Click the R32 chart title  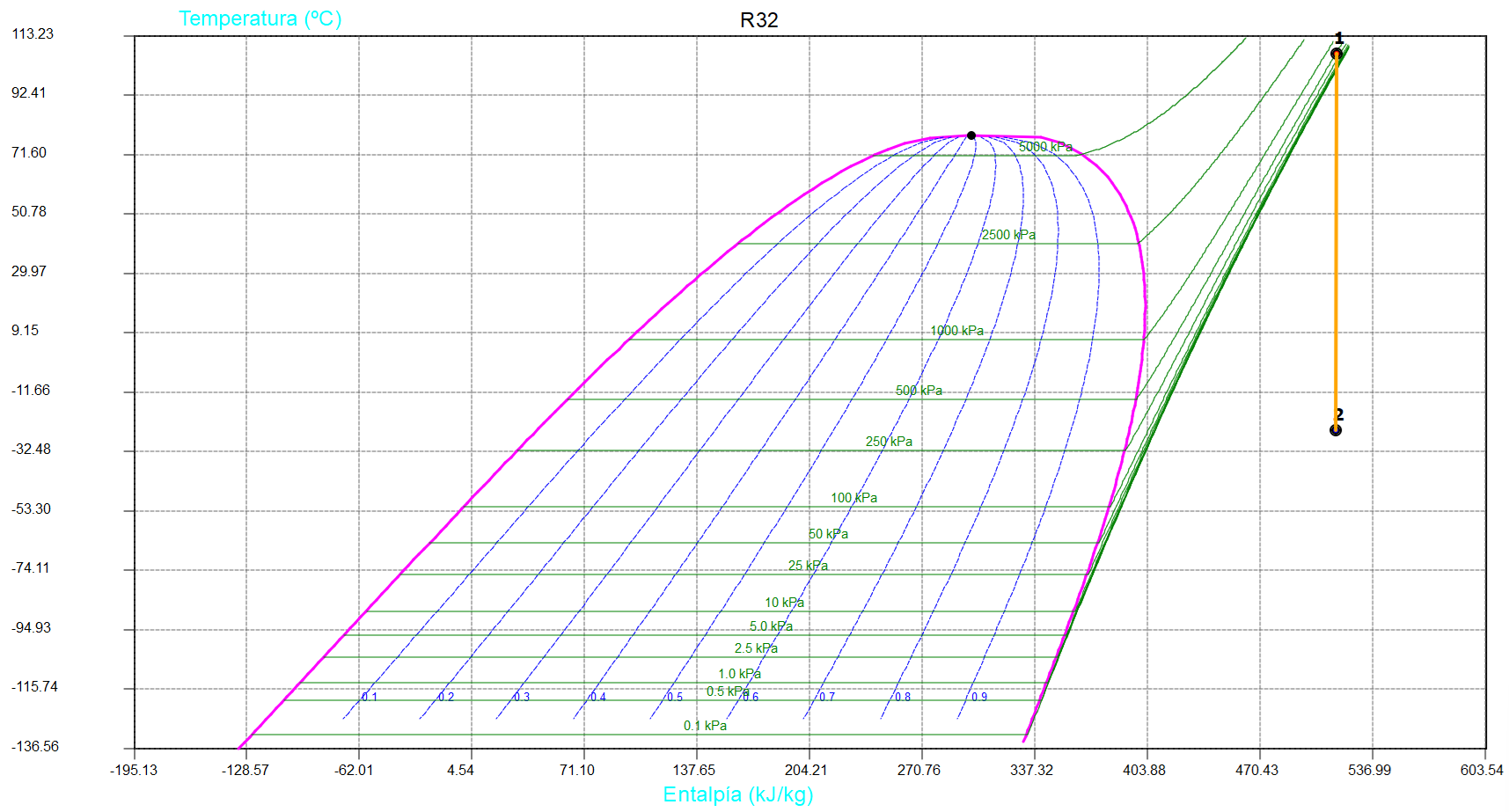point(758,20)
